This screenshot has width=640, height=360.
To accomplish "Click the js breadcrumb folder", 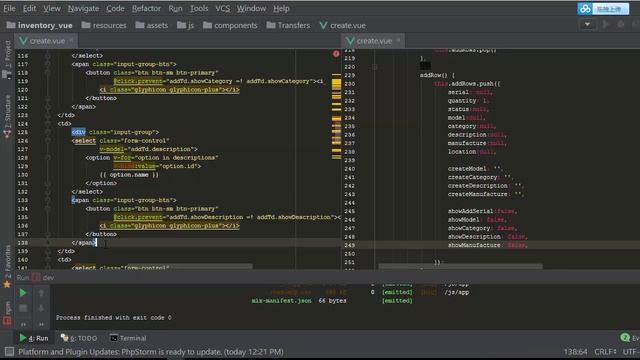I will coord(186,25).
